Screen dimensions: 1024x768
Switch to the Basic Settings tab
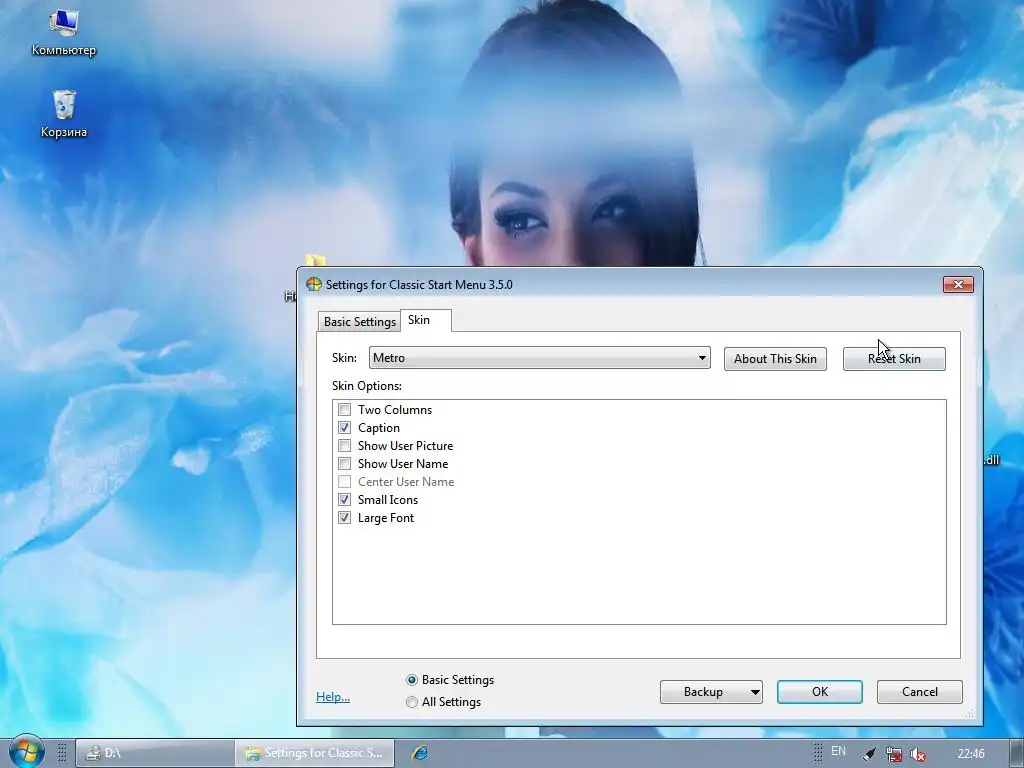(x=359, y=321)
